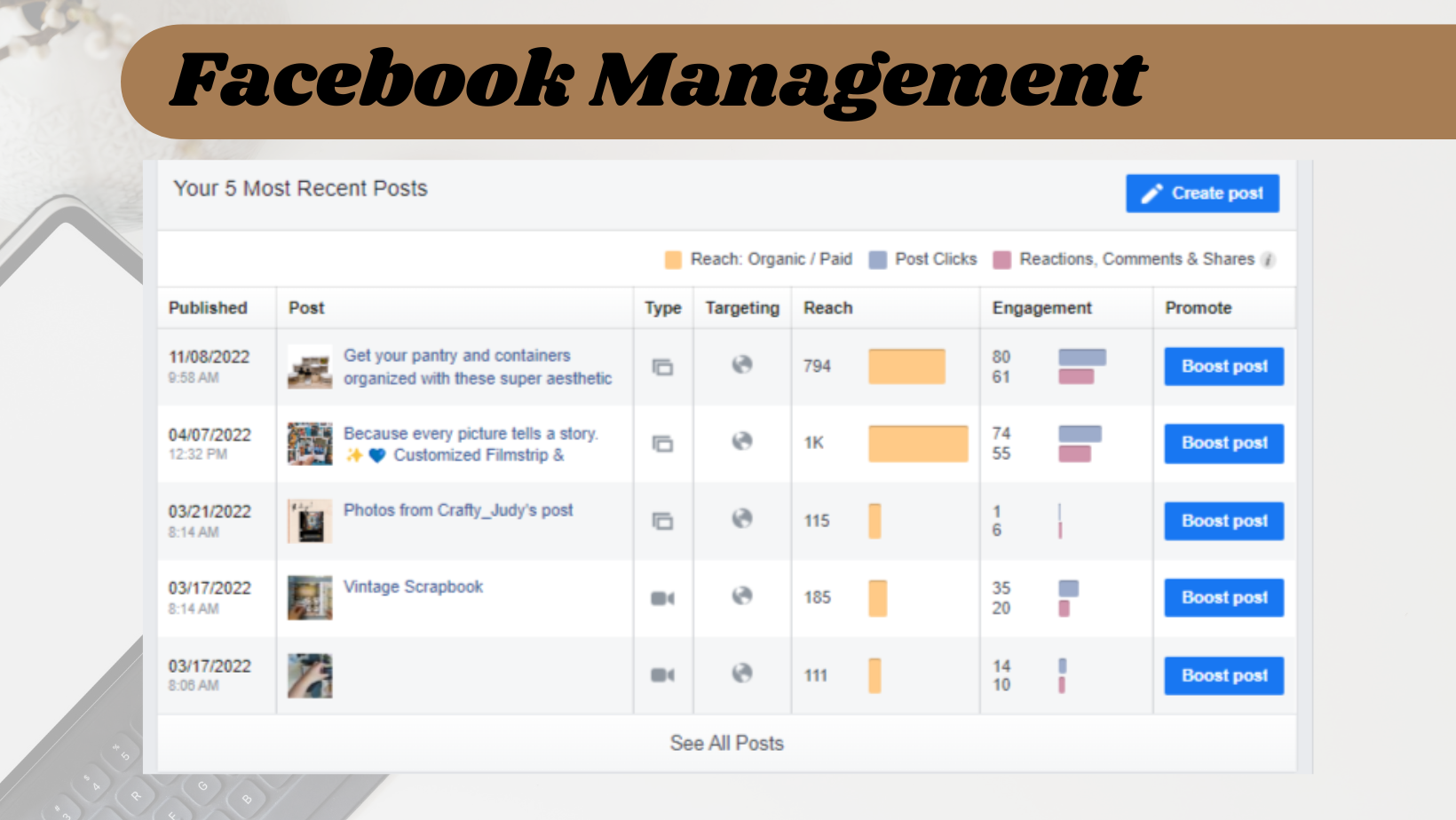This screenshot has height=820, width=1456.
Task: Open the 'Get your pantry and containers' post link
Action: tap(478, 367)
